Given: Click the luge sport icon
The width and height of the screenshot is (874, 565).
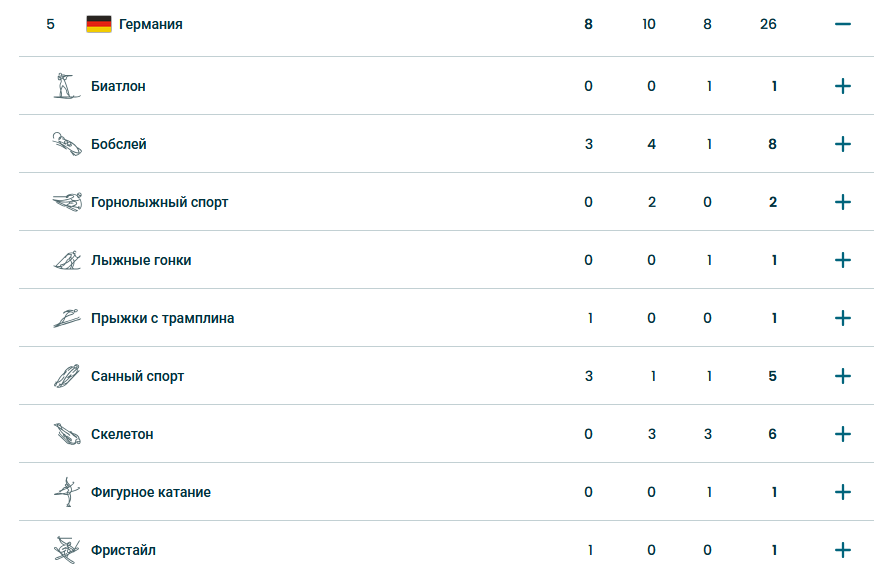Looking at the screenshot, I should (67, 376).
